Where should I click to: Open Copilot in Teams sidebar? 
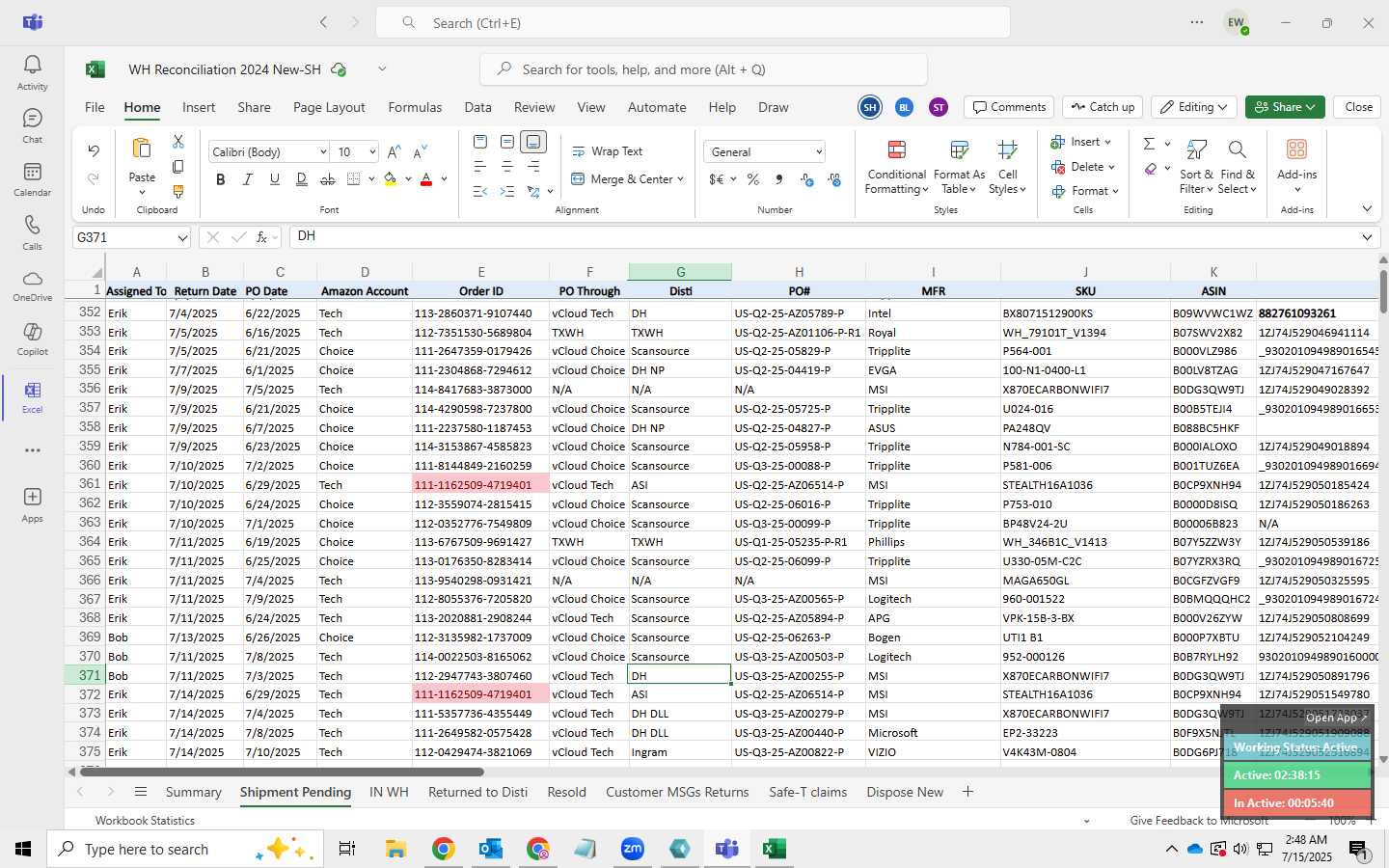click(x=32, y=339)
